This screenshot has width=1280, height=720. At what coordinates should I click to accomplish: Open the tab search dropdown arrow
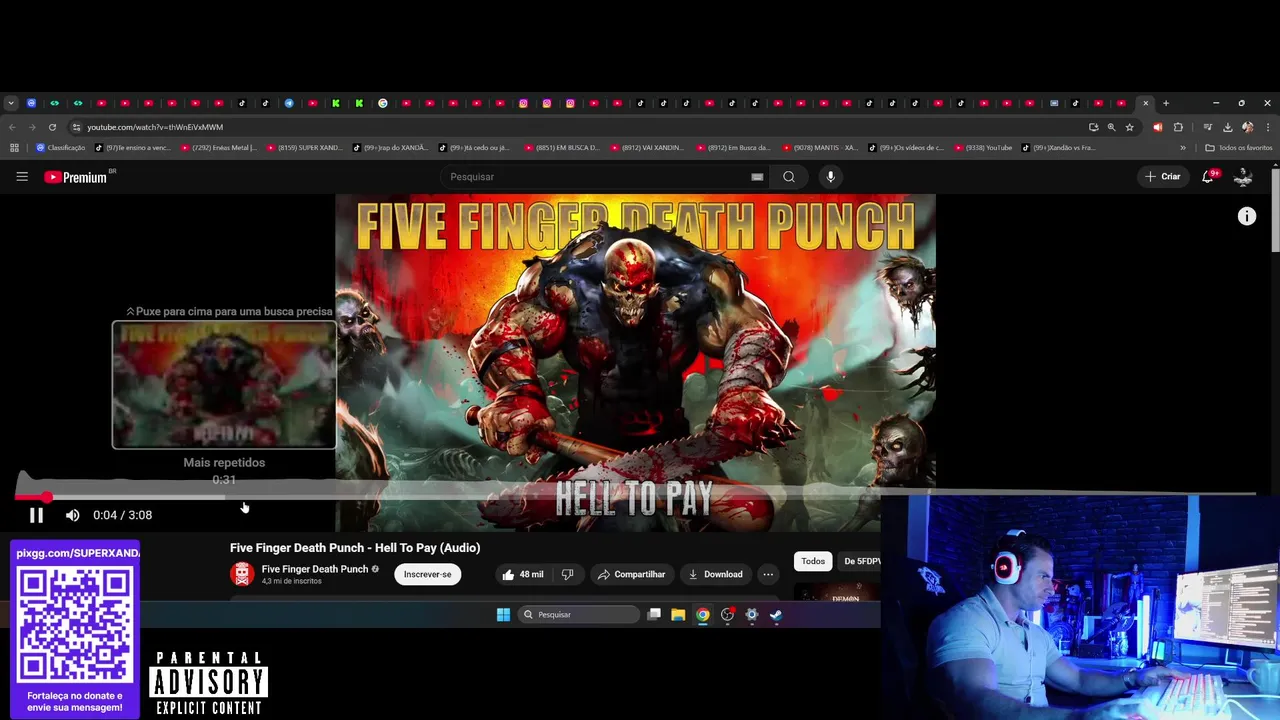tap(10, 103)
